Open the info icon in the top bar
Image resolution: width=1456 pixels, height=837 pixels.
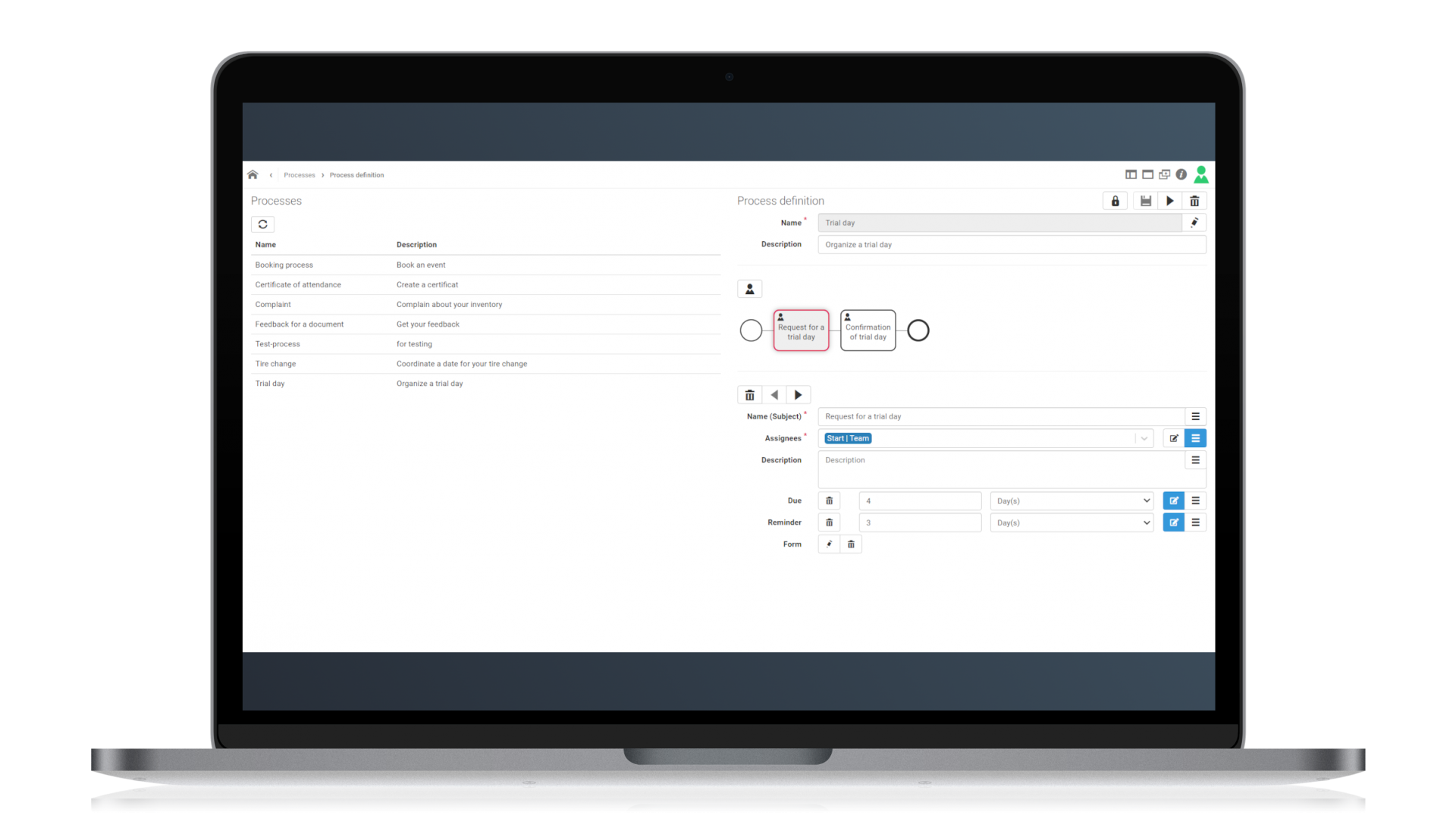pyautogui.click(x=1181, y=175)
